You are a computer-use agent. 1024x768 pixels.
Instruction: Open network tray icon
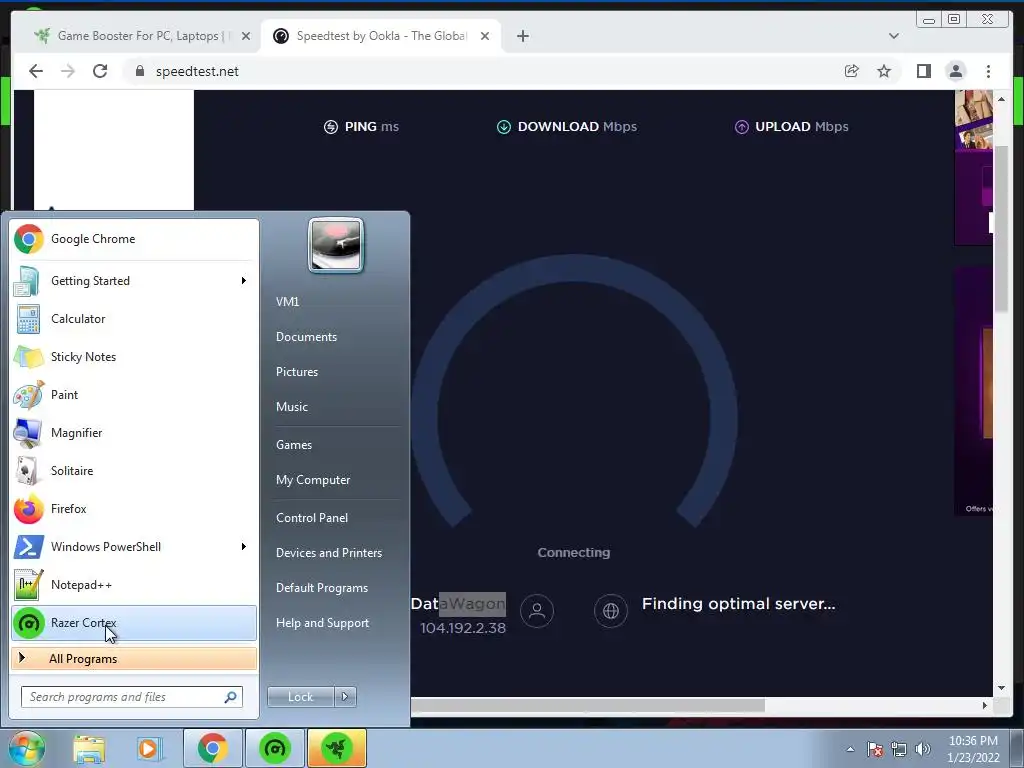pyautogui.click(x=899, y=749)
